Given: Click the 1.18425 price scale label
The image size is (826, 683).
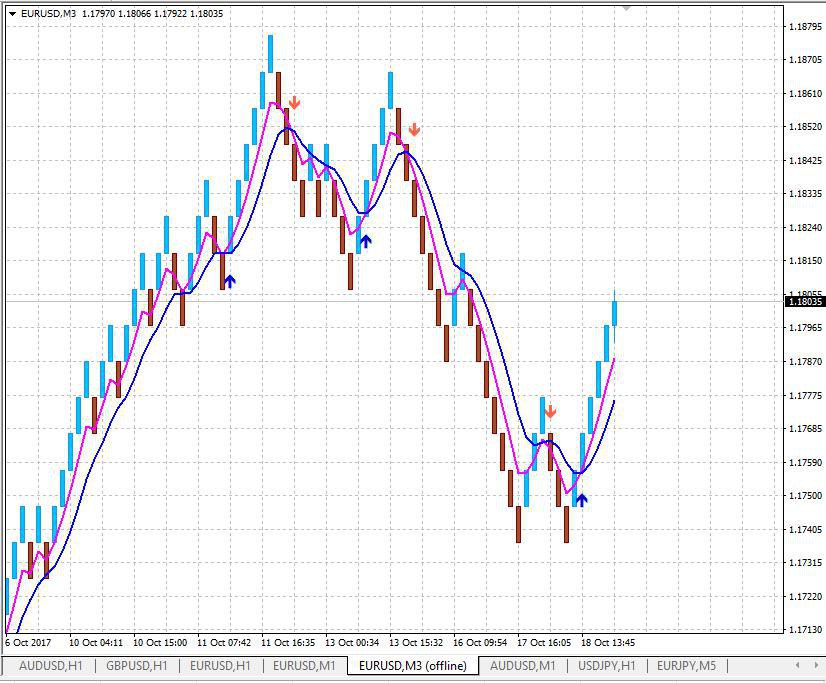Looking at the screenshot, I should [x=805, y=161].
